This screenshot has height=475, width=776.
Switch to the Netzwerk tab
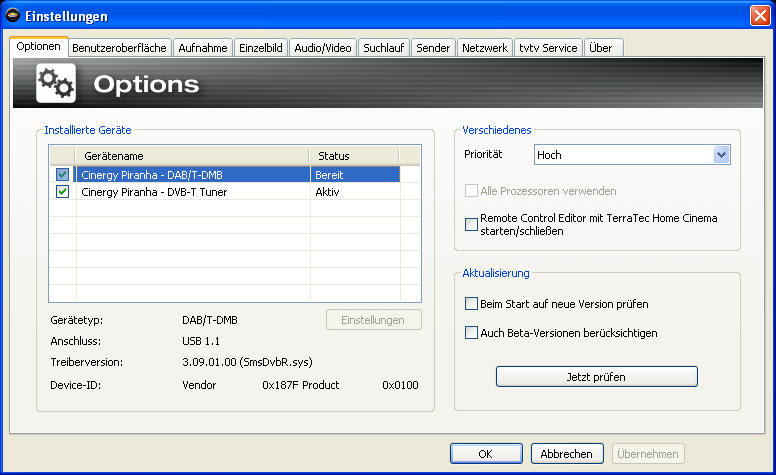[x=485, y=48]
